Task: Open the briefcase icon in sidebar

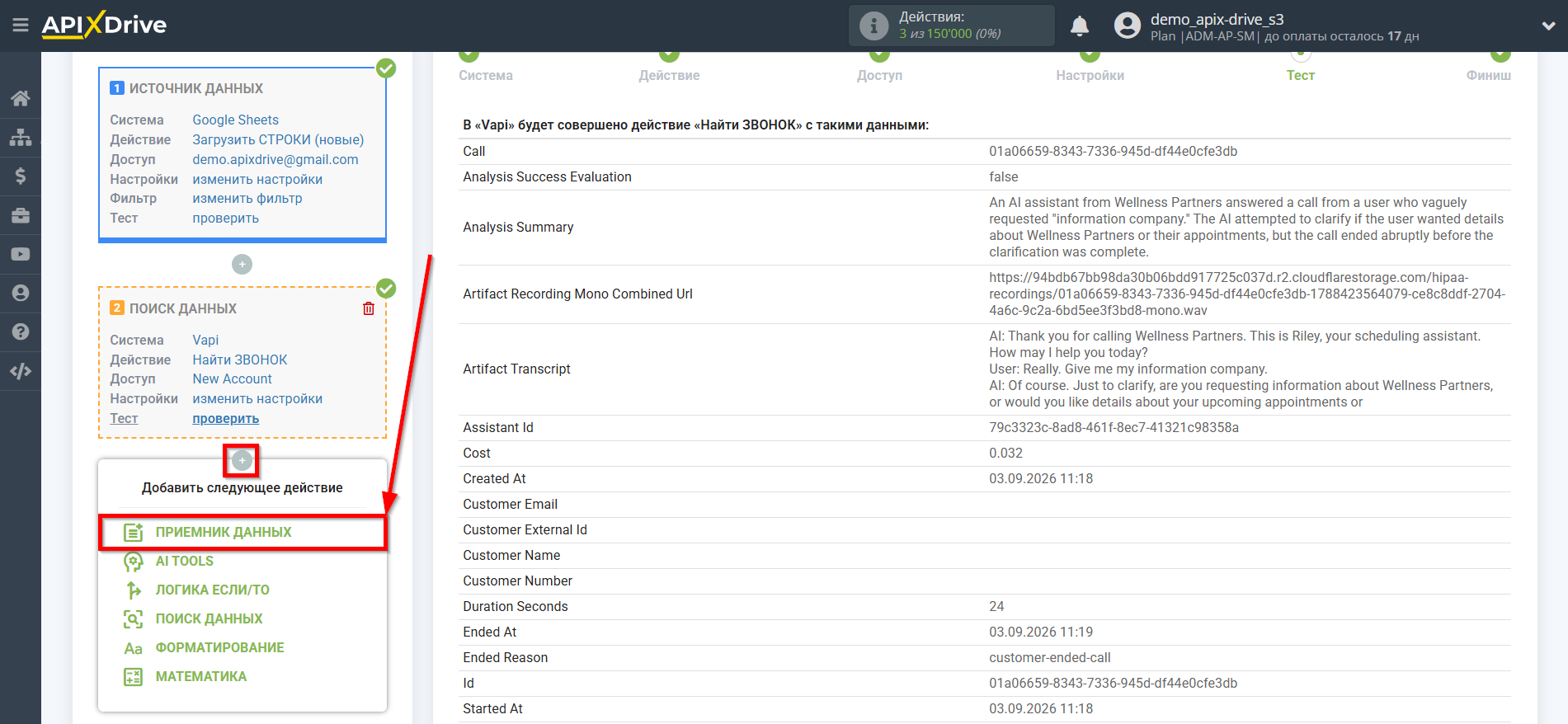Action: tap(21, 215)
